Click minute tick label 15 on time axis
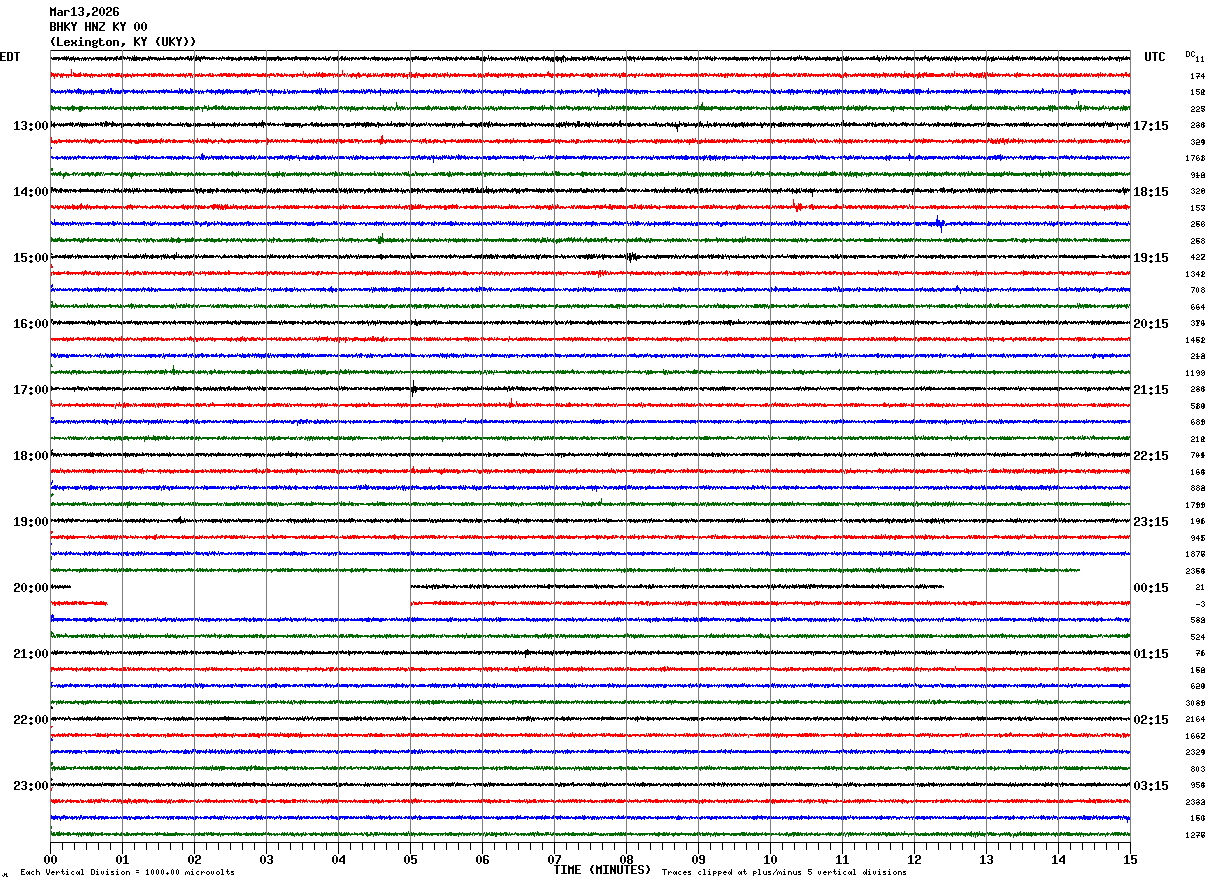The image size is (1210, 886). pos(1130,859)
